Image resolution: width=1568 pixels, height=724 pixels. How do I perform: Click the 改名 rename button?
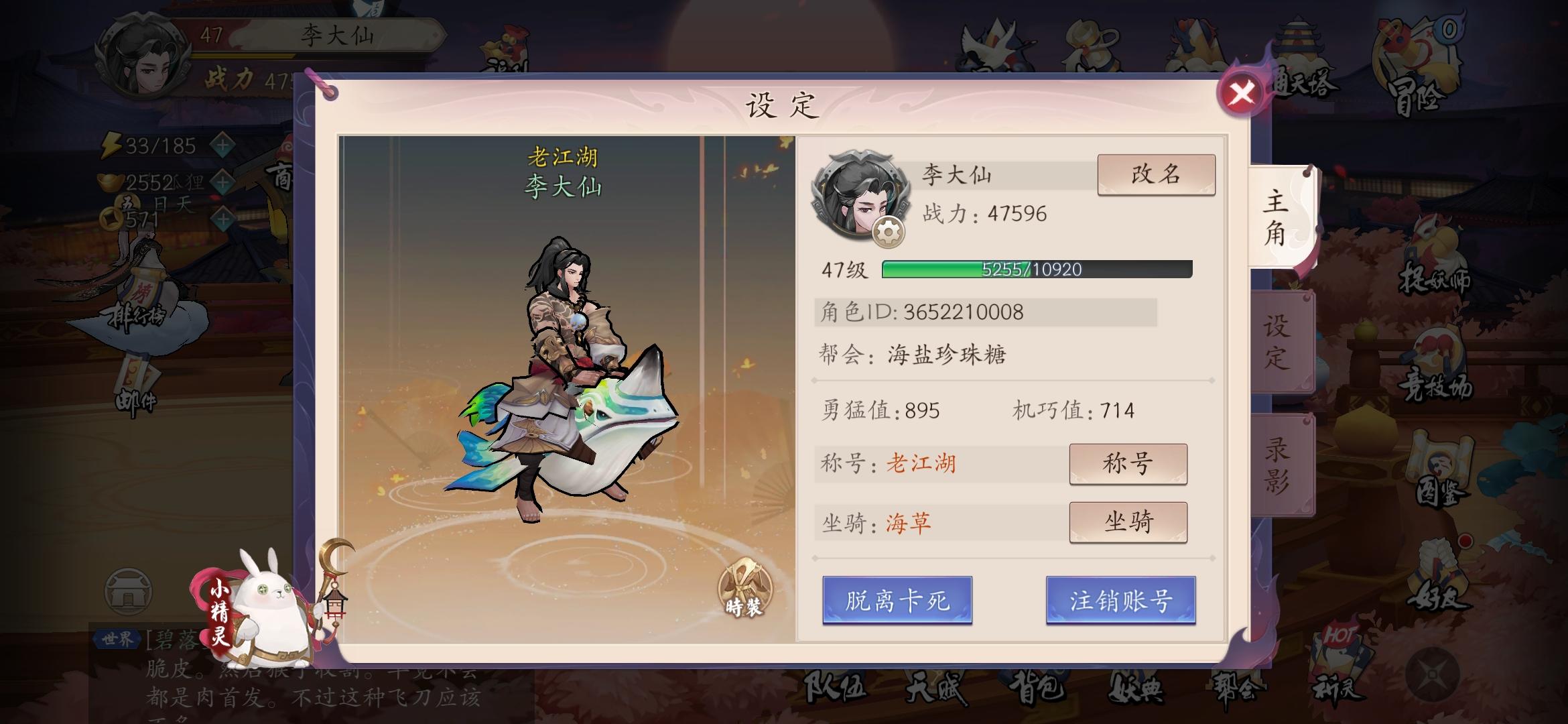(x=1156, y=174)
